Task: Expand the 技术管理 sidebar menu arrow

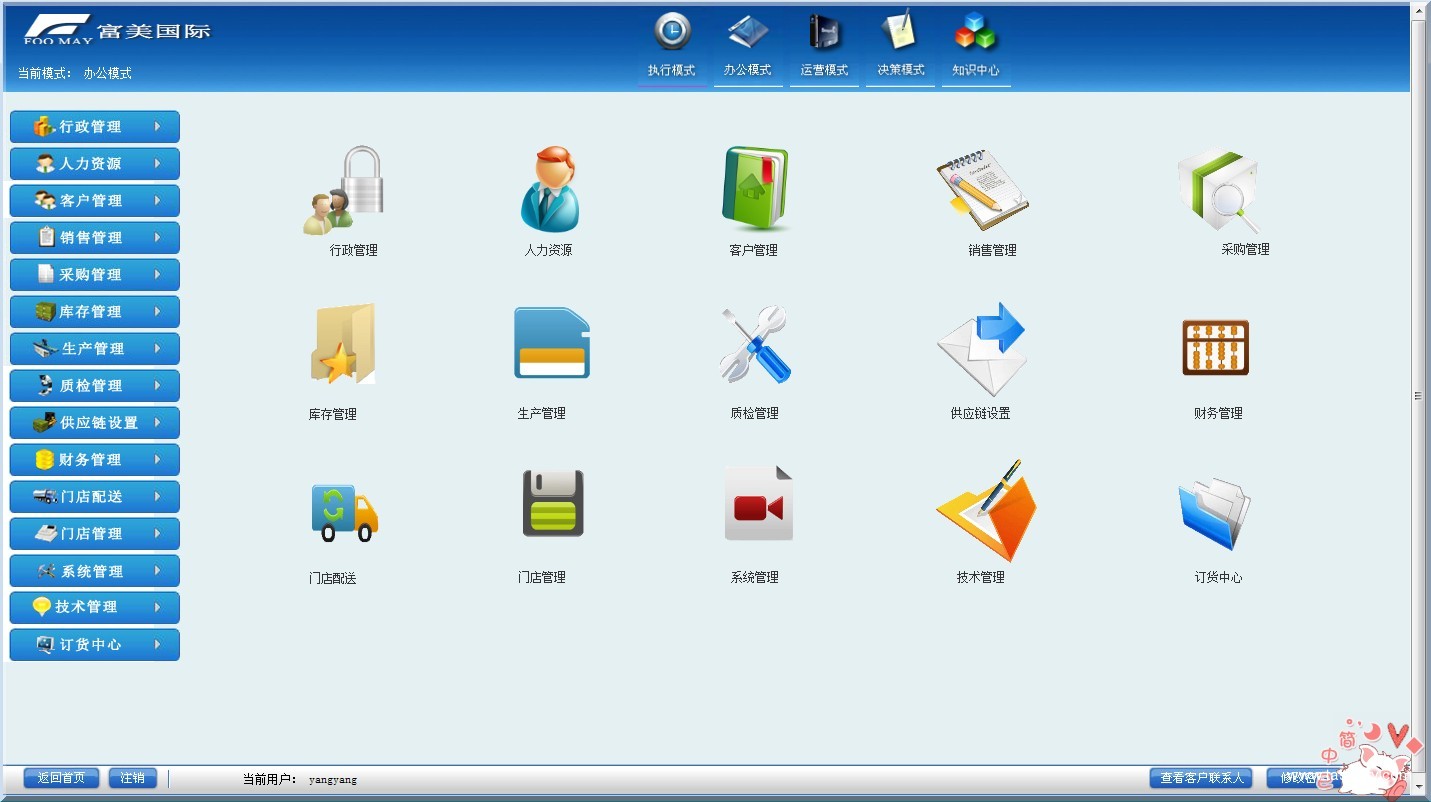Action: (158, 608)
